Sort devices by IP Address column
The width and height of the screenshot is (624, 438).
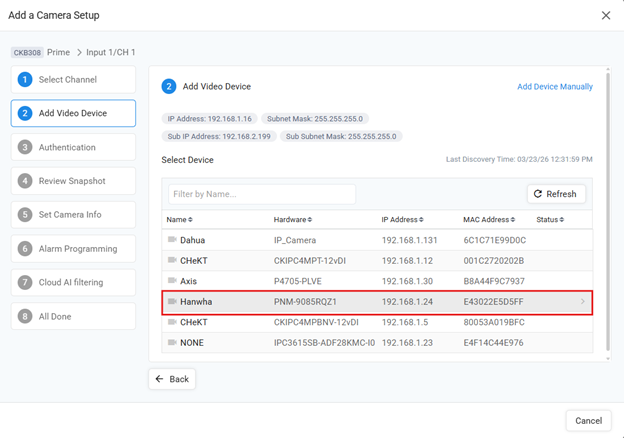point(404,220)
